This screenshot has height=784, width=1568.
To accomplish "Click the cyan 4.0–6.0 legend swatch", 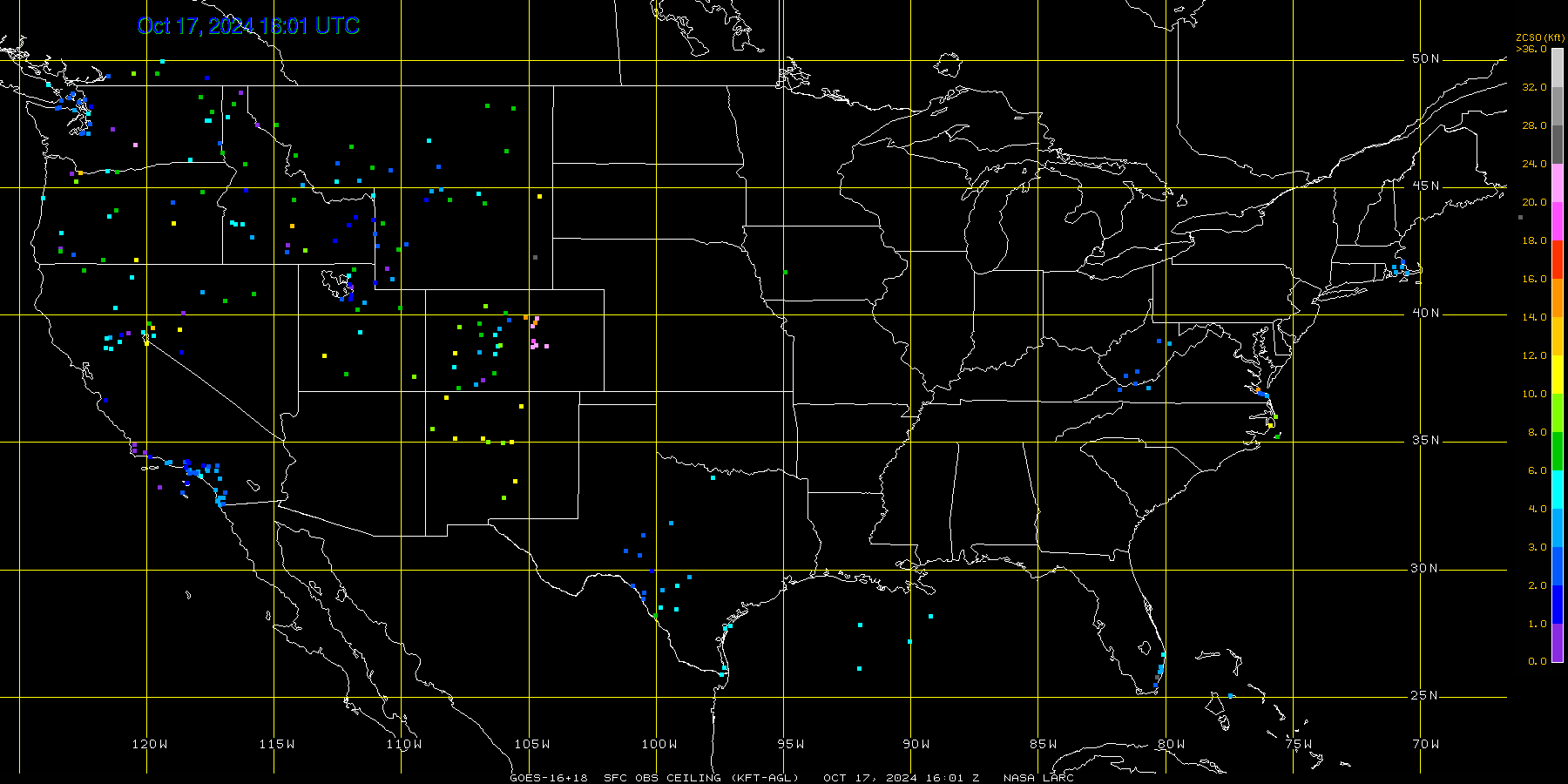I will click(x=1558, y=490).
